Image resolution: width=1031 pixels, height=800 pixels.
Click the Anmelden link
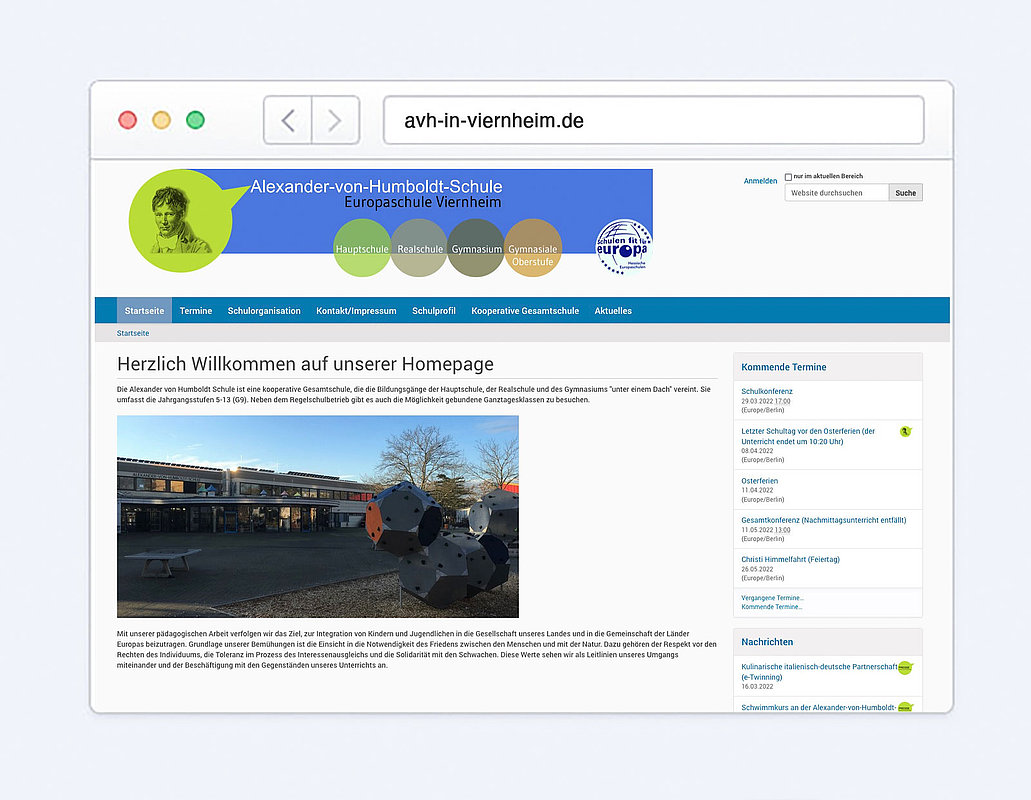tap(760, 181)
